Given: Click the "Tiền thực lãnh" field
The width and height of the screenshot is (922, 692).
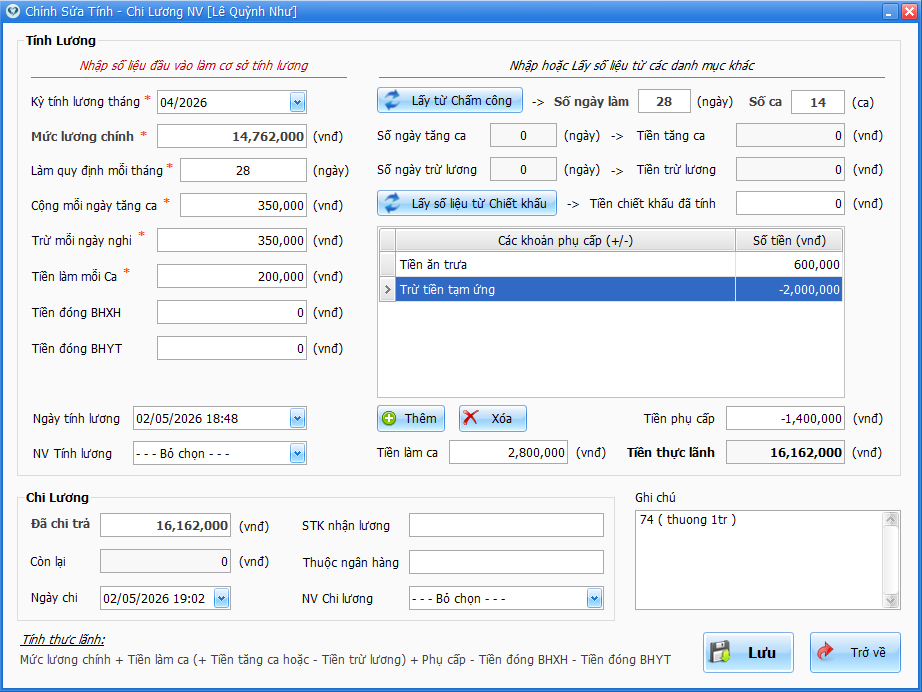Looking at the screenshot, I should (785, 453).
